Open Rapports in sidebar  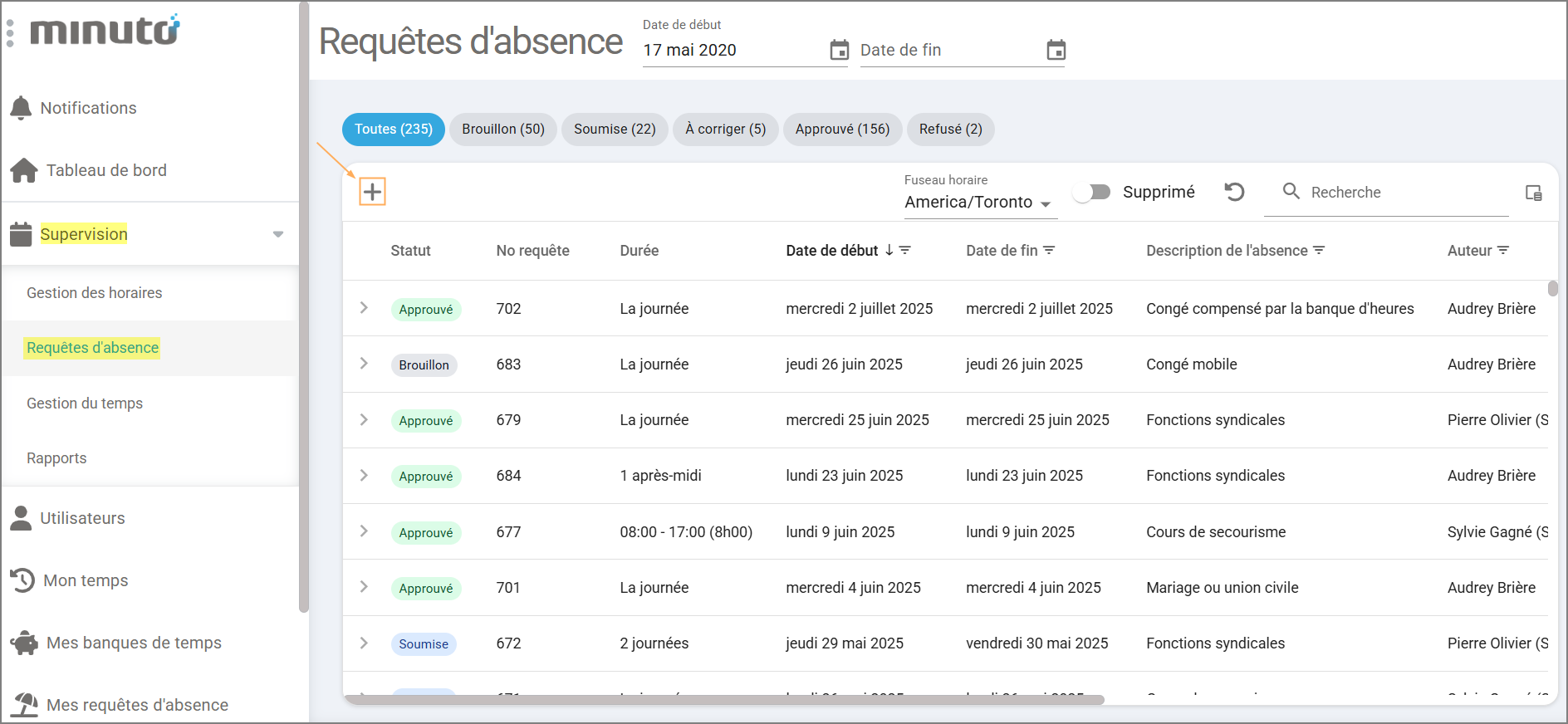[x=56, y=458]
